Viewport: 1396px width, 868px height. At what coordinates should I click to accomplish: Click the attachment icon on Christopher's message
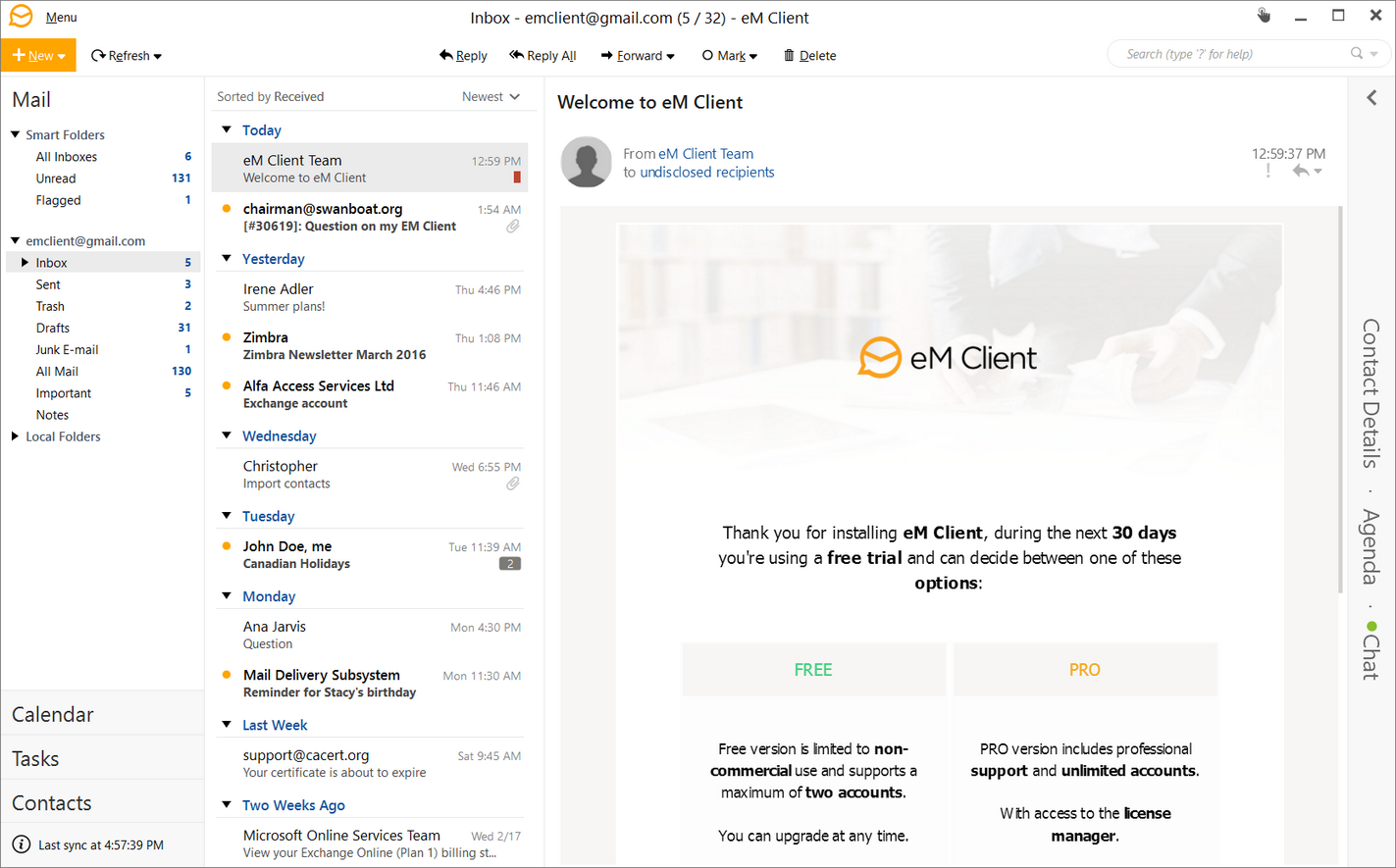(x=513, y=484)
